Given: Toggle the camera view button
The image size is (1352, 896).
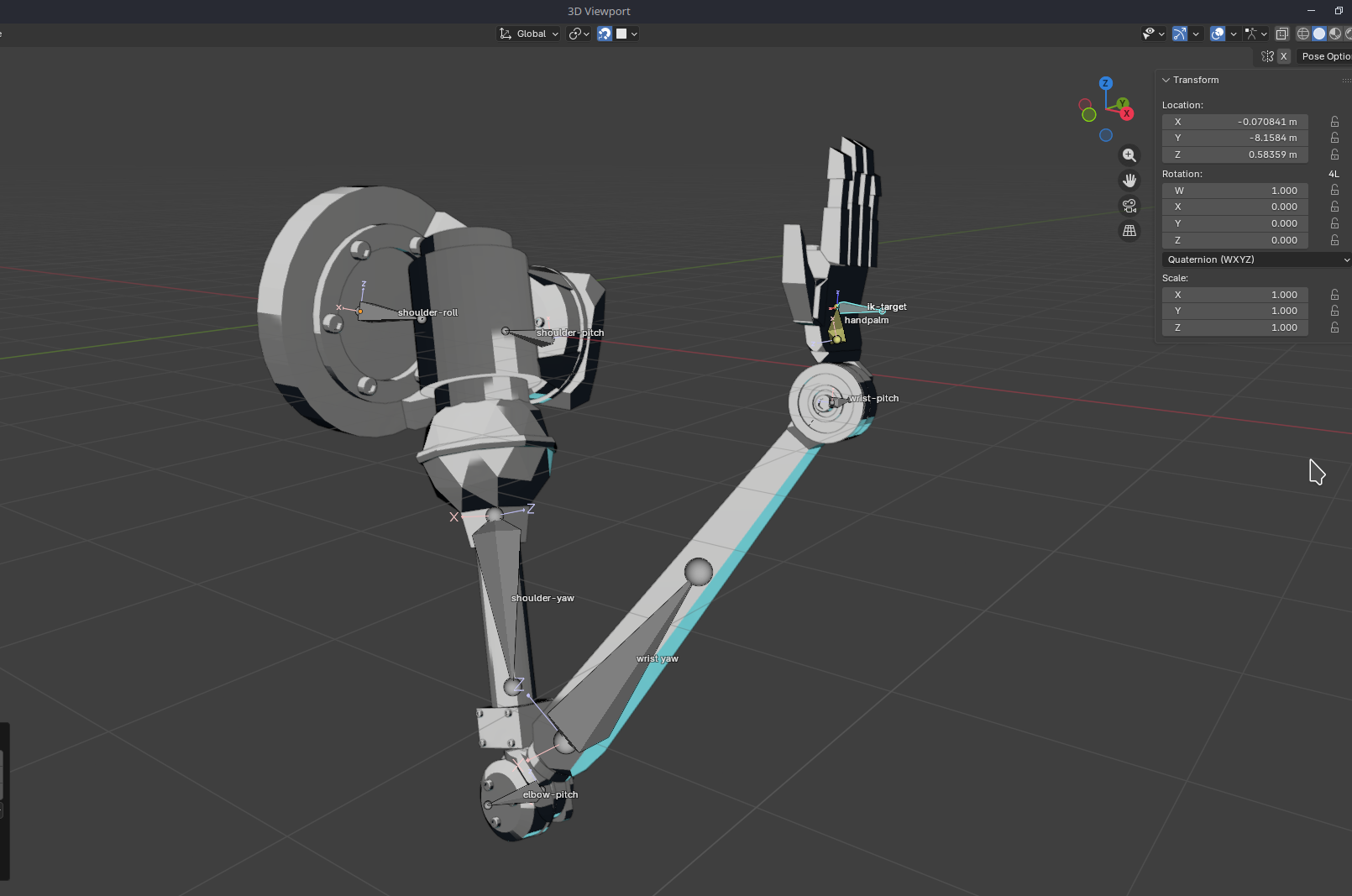Looking at the screenshot, I should tap(1129, 206).
